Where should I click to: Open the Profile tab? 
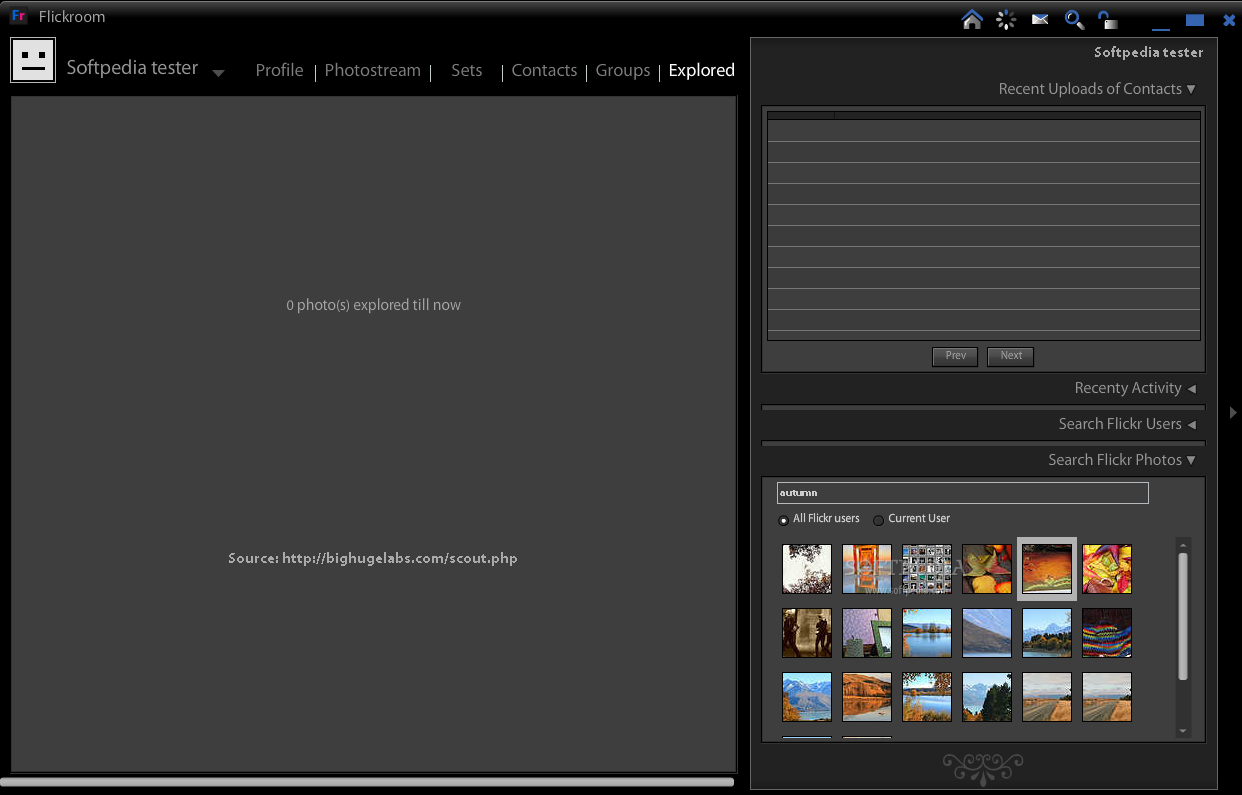(279, 70)
